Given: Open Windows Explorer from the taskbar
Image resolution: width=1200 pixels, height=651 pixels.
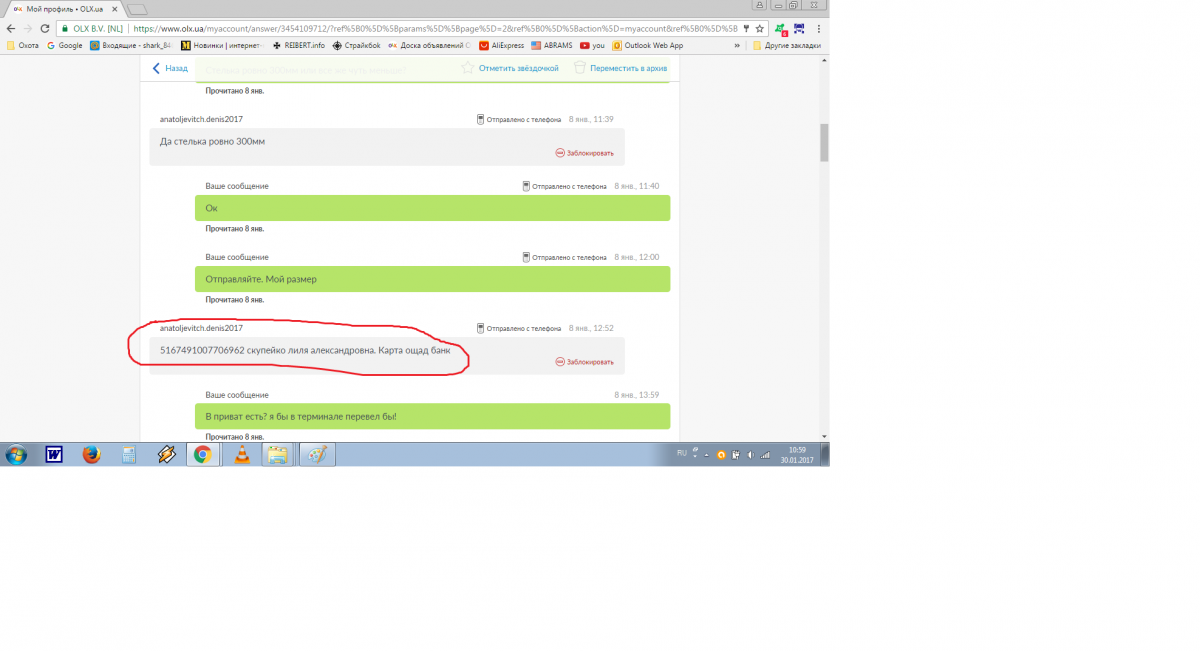Looking at the screenshot, I should point(278,455).
